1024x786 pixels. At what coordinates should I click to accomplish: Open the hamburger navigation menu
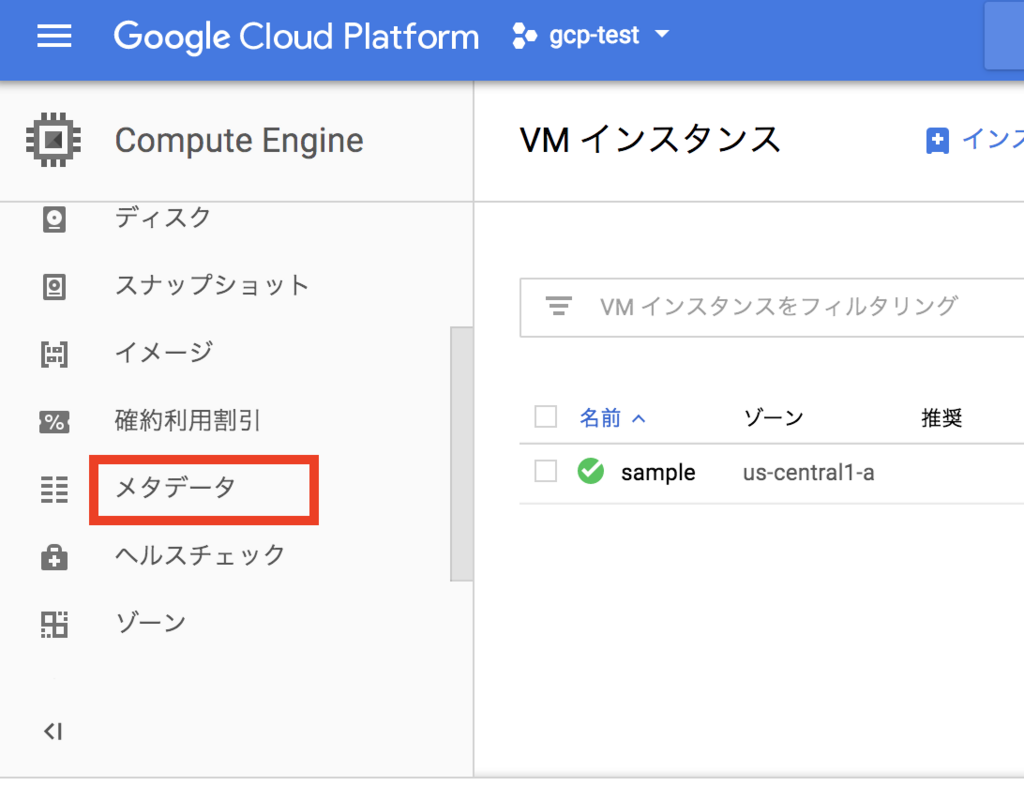[54, 36]
